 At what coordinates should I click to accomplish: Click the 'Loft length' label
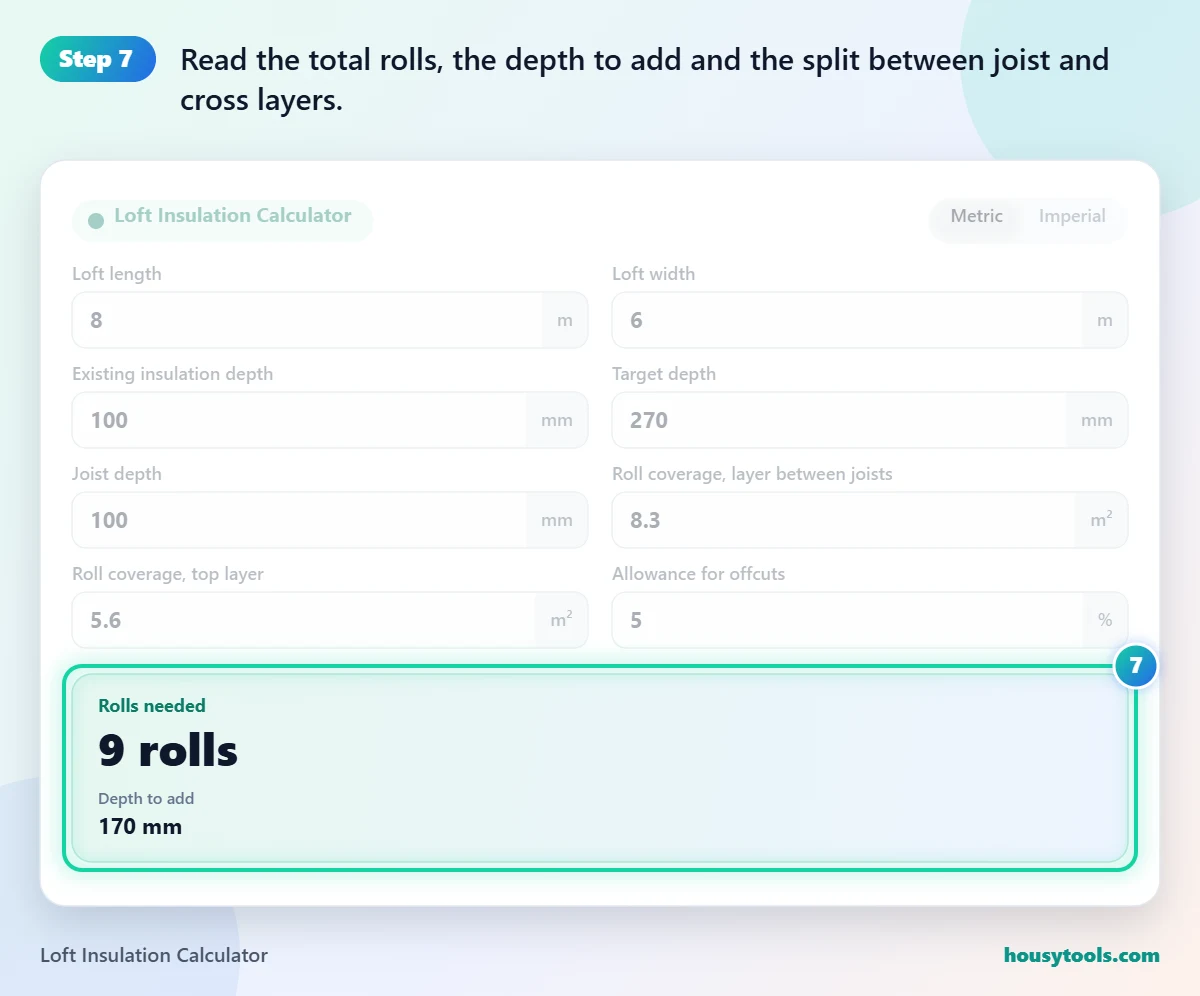[116, 274]
